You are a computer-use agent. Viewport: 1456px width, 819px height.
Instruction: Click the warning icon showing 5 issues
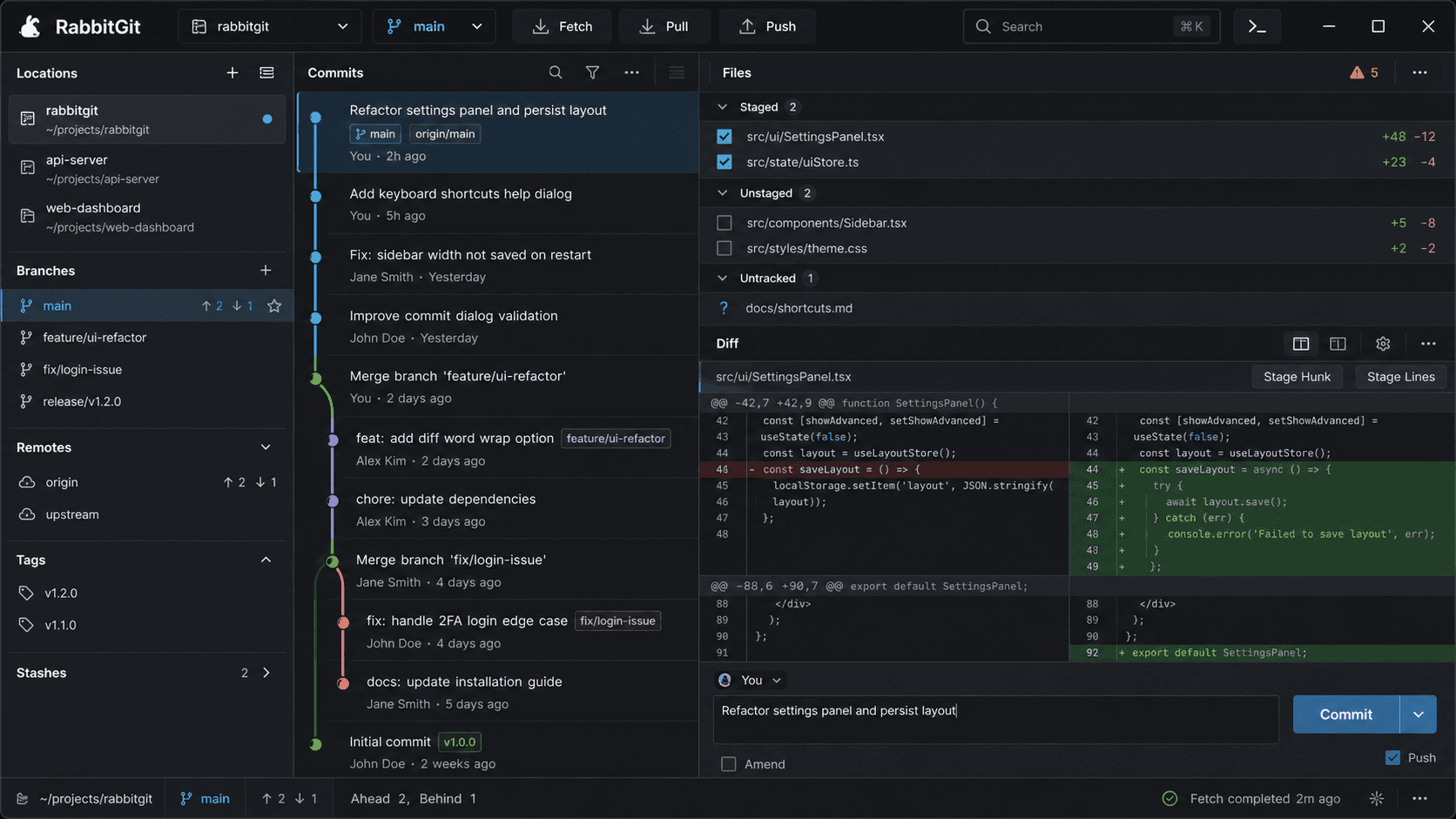(1364, 73)
